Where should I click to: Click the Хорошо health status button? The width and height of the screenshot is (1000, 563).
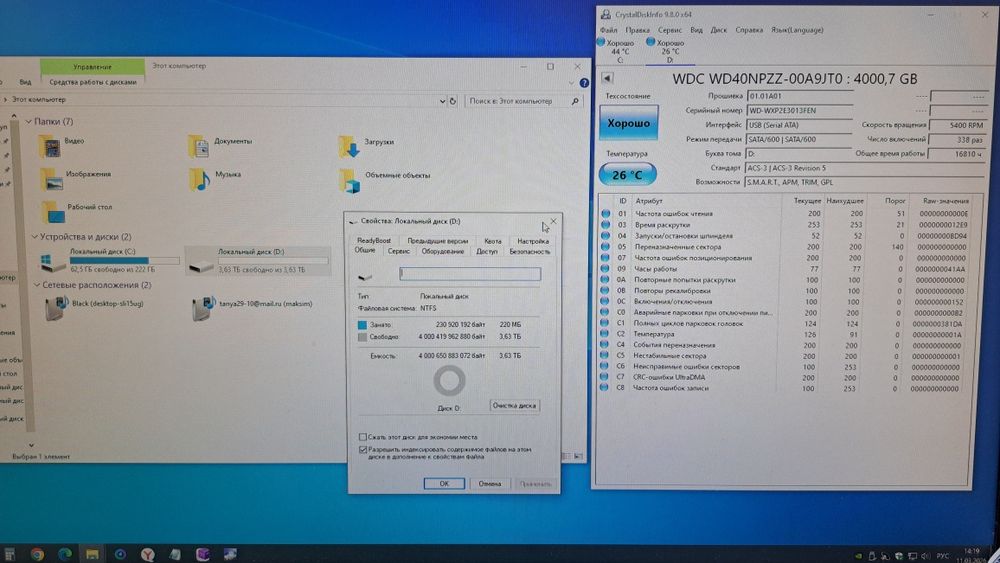[x=628, y=123]
